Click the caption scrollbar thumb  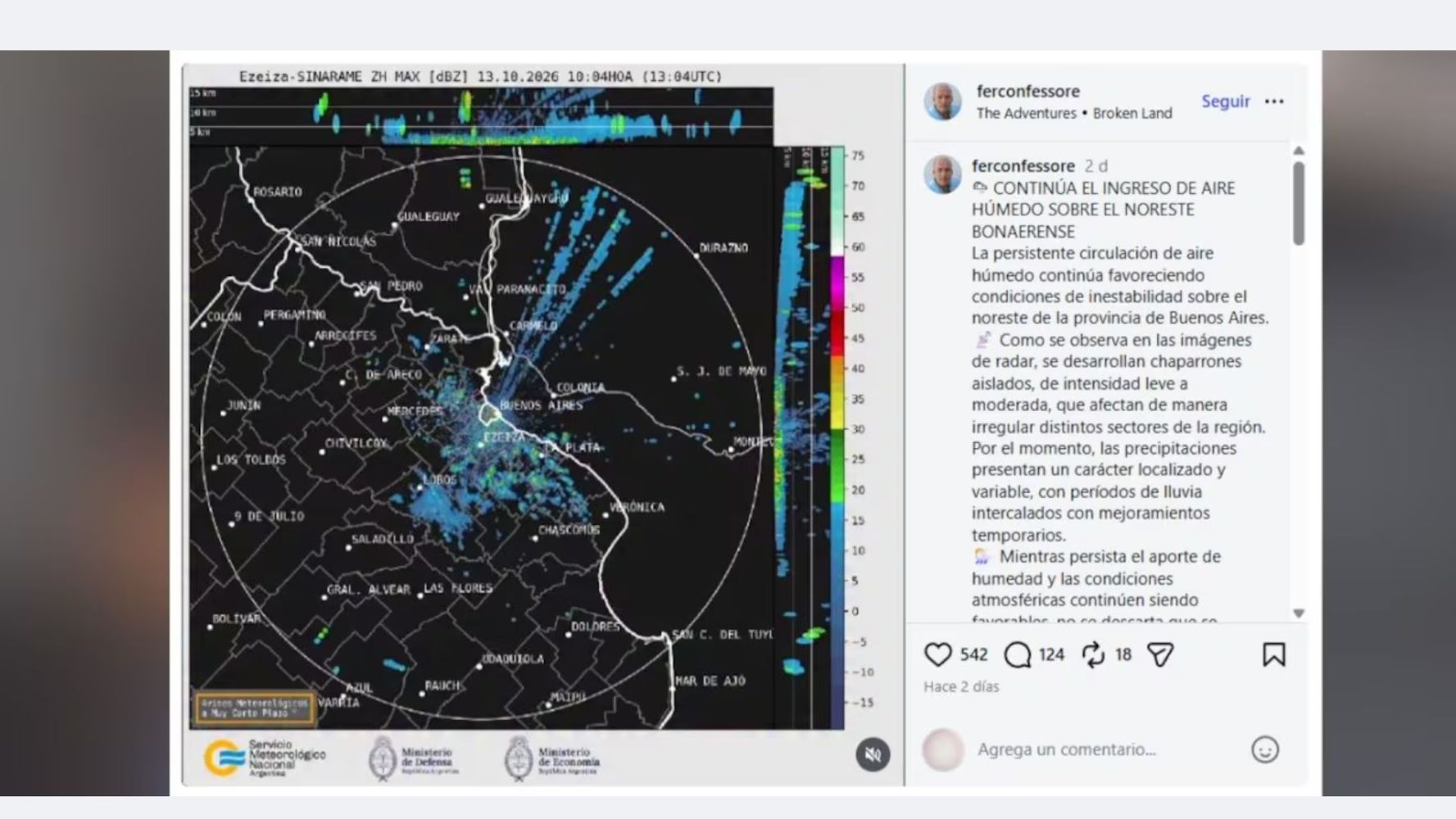pos(1298,203)
